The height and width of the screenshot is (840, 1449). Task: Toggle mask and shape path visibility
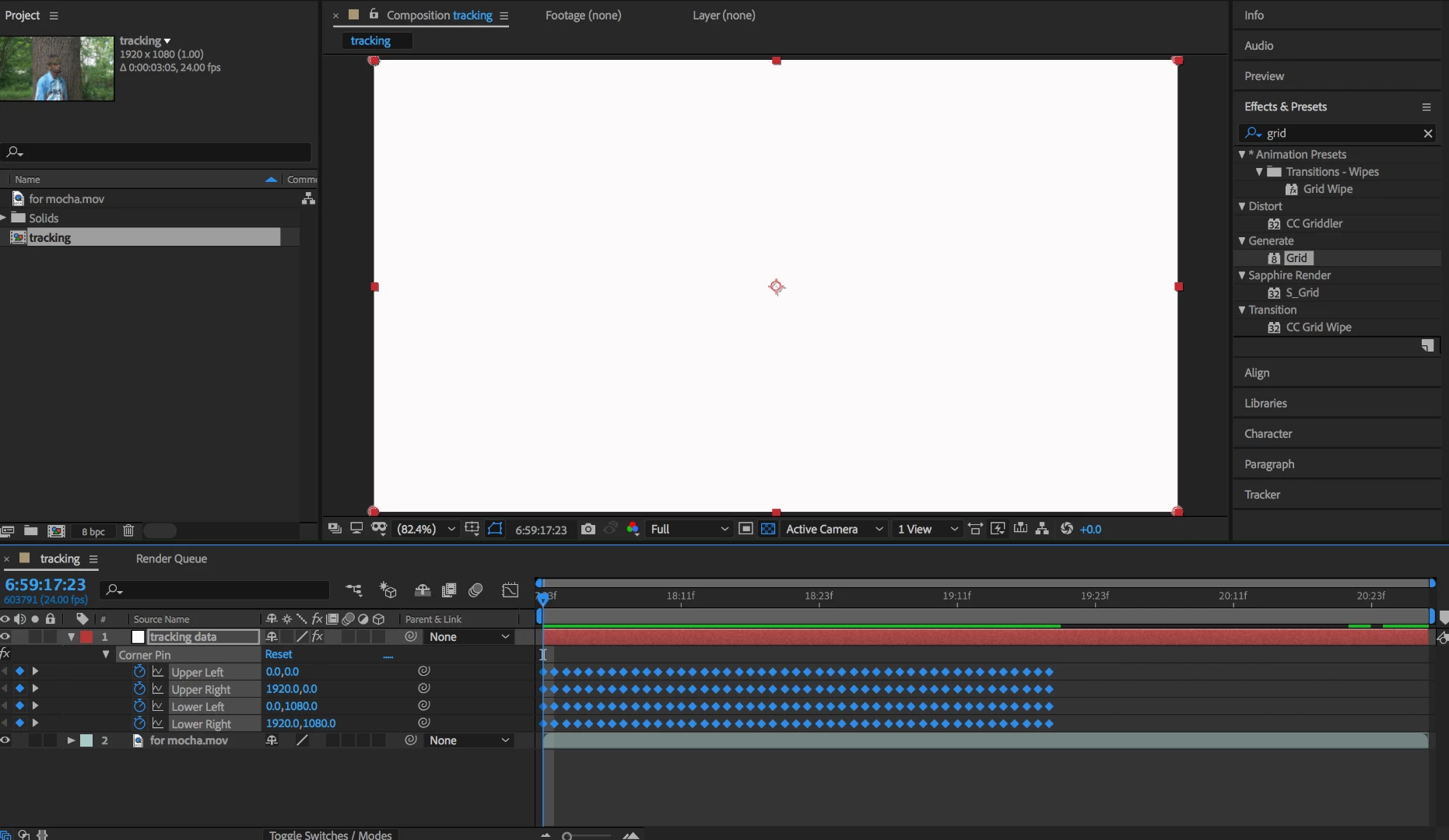point(495,529)
